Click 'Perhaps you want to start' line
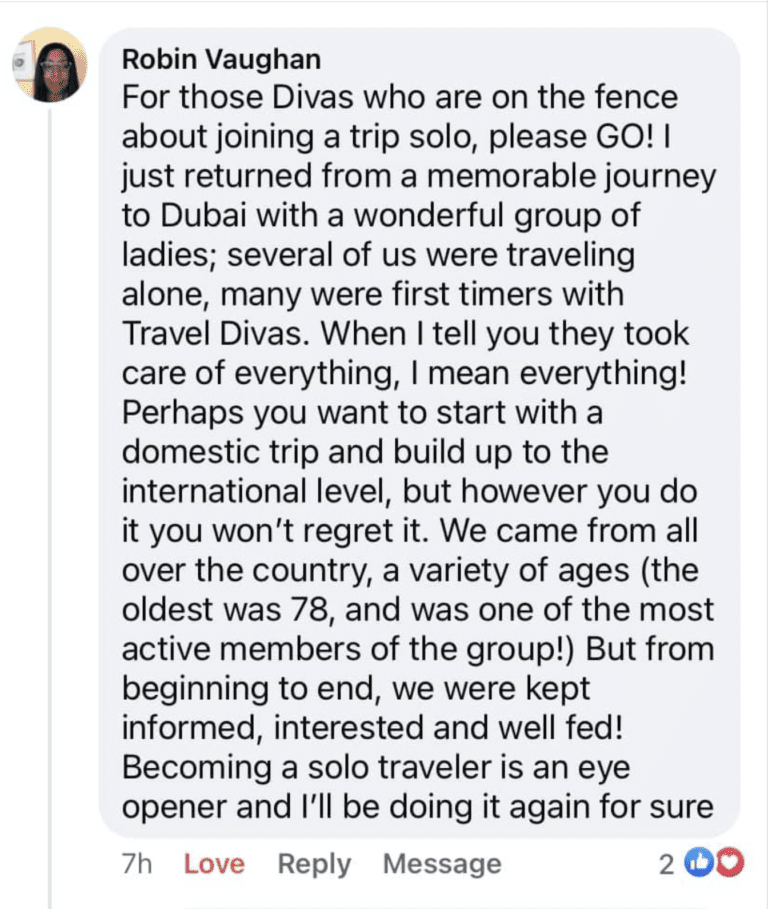This screenshot has height=909, width=768. [362, 414]
